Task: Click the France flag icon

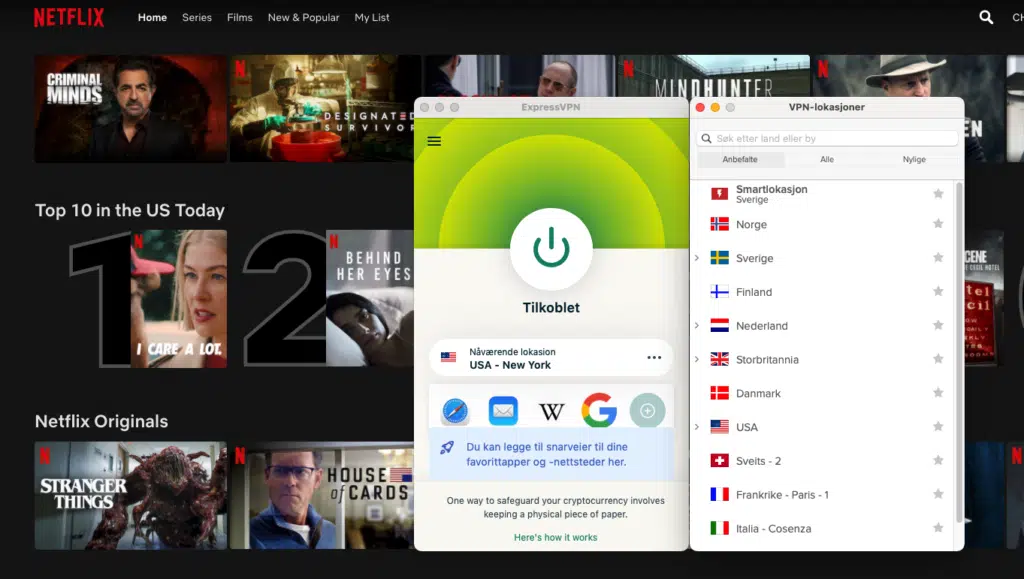Action: pyautogui.click(x=719, y=494)
